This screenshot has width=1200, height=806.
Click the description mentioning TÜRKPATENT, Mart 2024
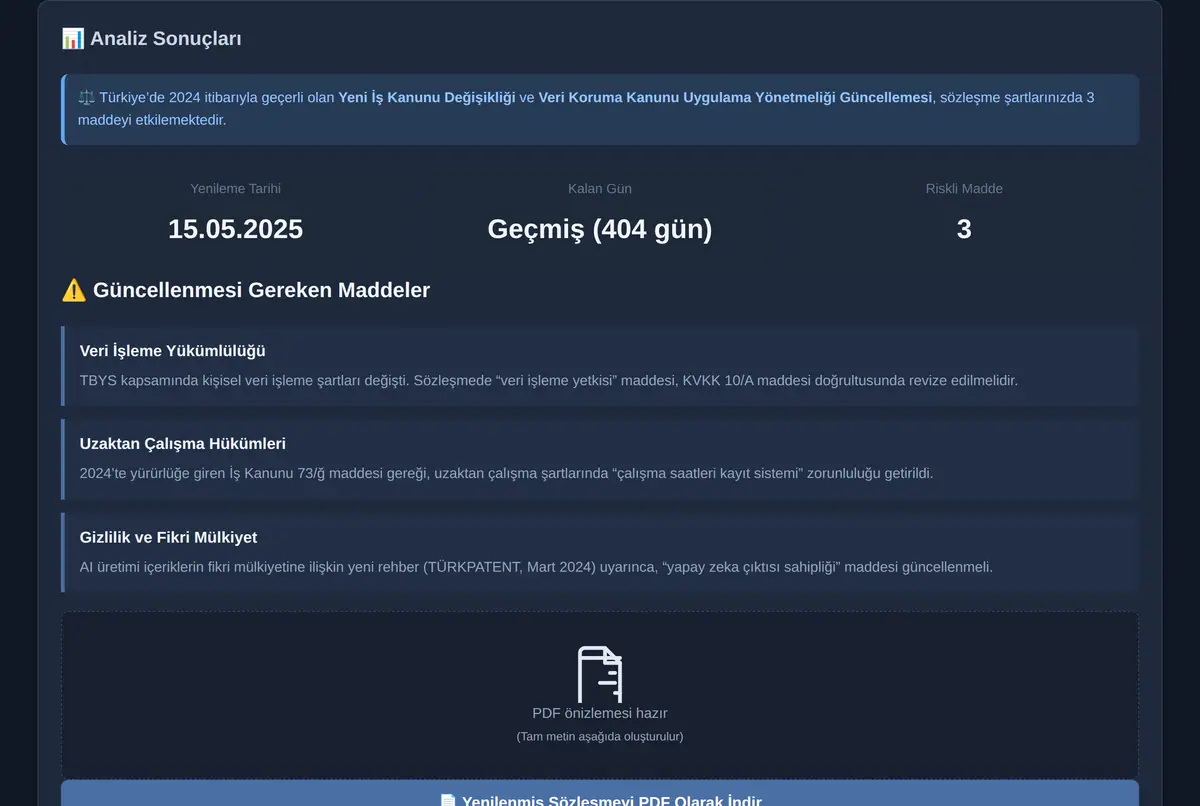click(536, 567)
